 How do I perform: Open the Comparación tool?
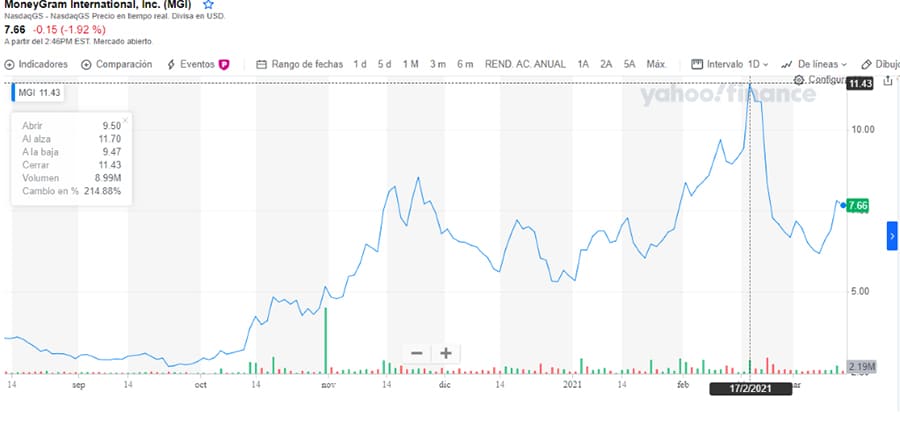pyautogui.click(x=117, y=64)
